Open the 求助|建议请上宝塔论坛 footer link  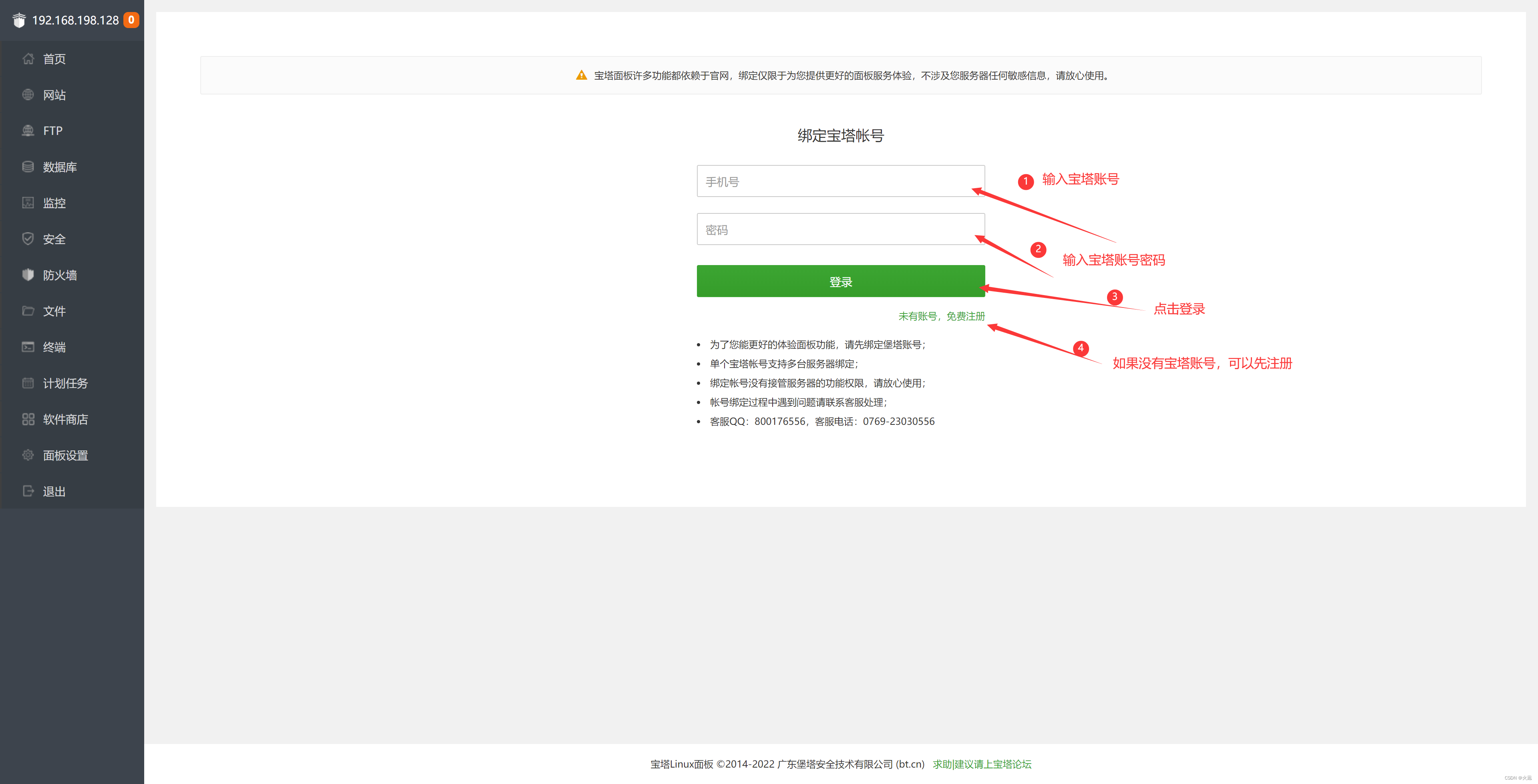pos(982,764)
